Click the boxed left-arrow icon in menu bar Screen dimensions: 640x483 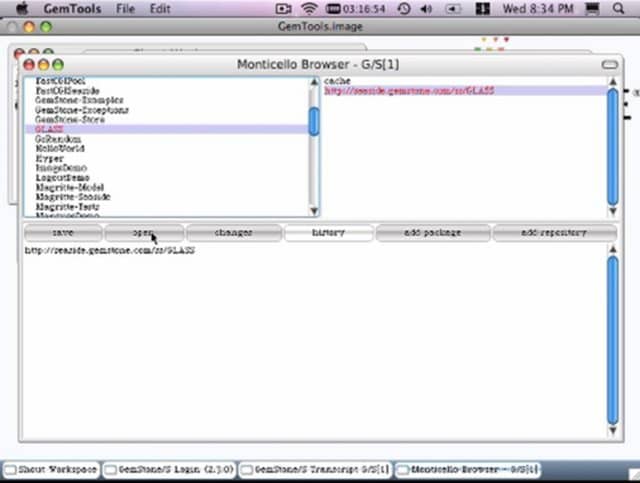pos(453,9)
